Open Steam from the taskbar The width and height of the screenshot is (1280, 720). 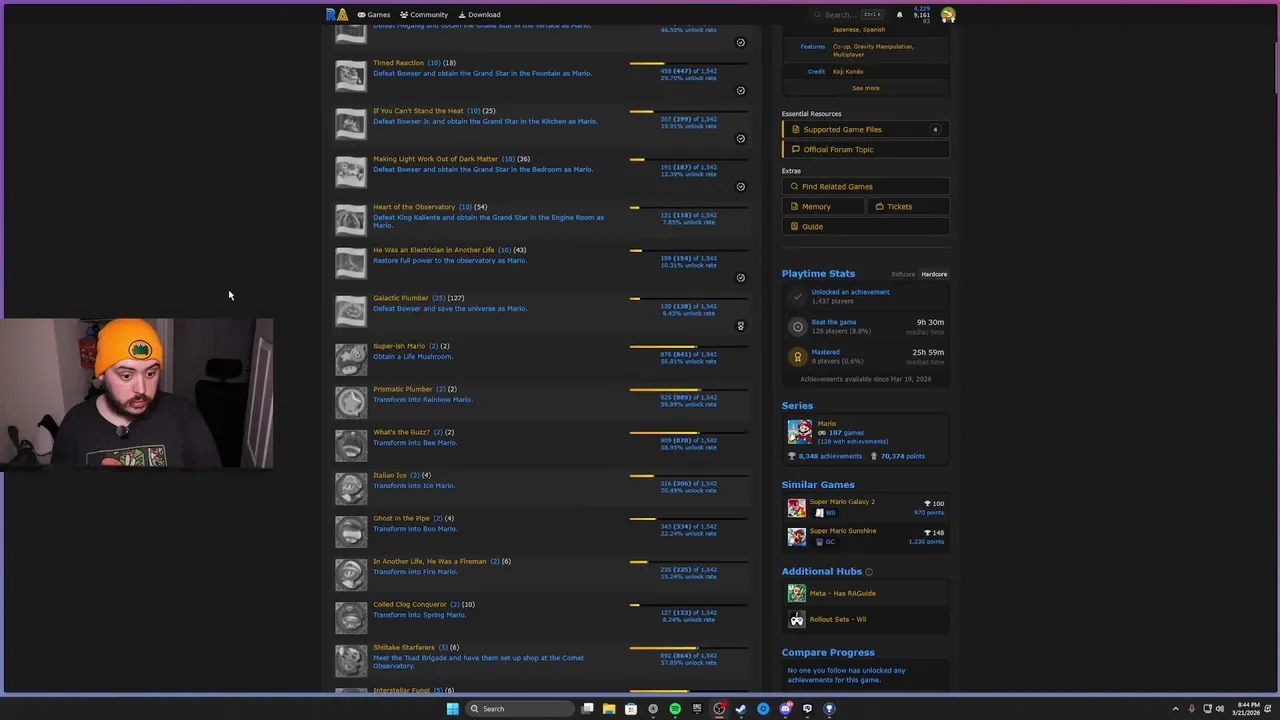coord(741,709)
